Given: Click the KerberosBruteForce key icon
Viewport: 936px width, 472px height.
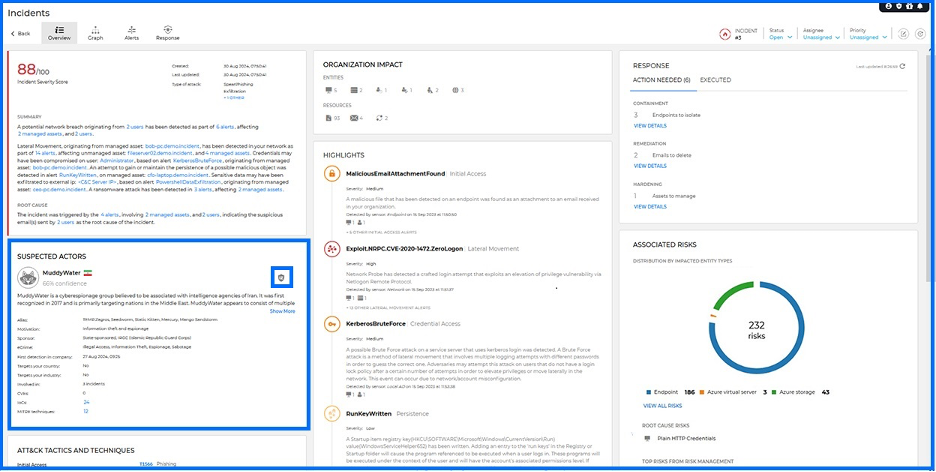Looking at the screenshot, I should click(331, 324).
